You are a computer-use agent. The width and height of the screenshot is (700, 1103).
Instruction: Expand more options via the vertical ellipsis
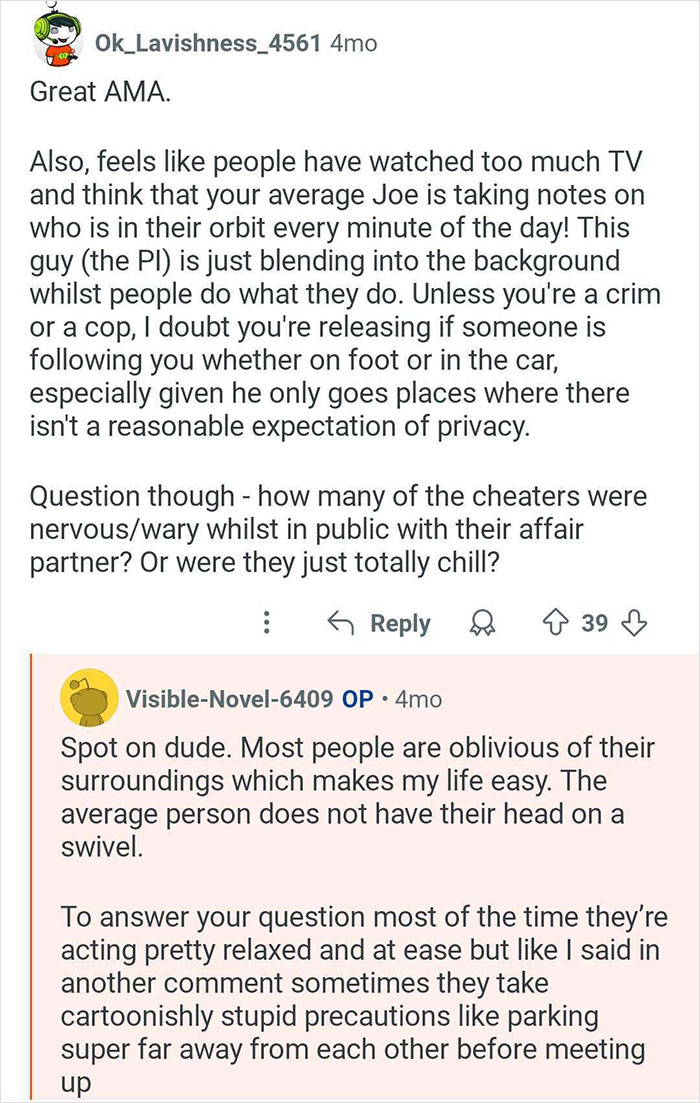point(265,623)
